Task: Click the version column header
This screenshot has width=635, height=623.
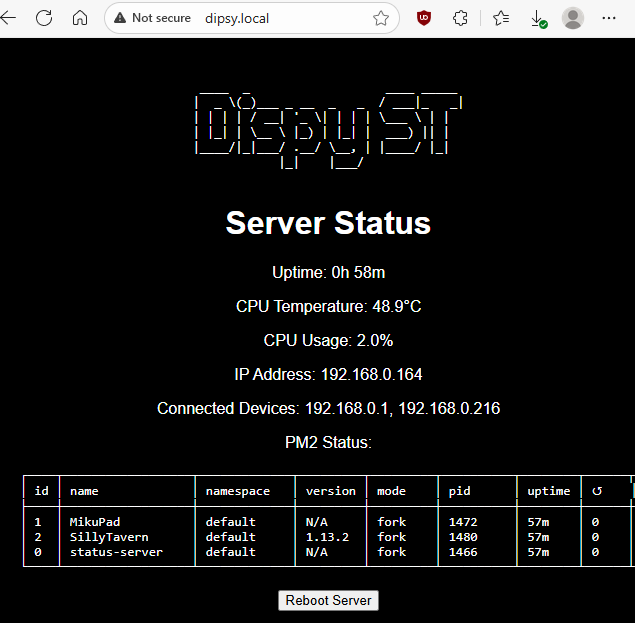Action: pyautogui.click(x=331, y=491)
